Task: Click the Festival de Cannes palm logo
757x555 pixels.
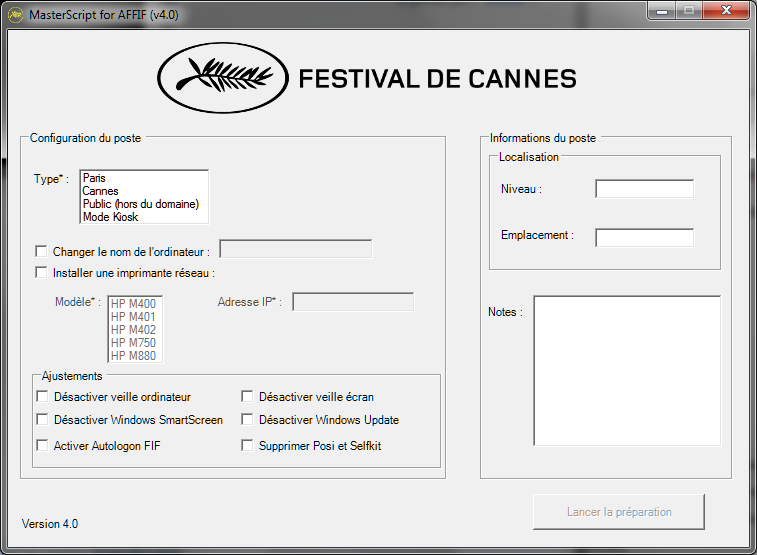Action: [223, 78]
